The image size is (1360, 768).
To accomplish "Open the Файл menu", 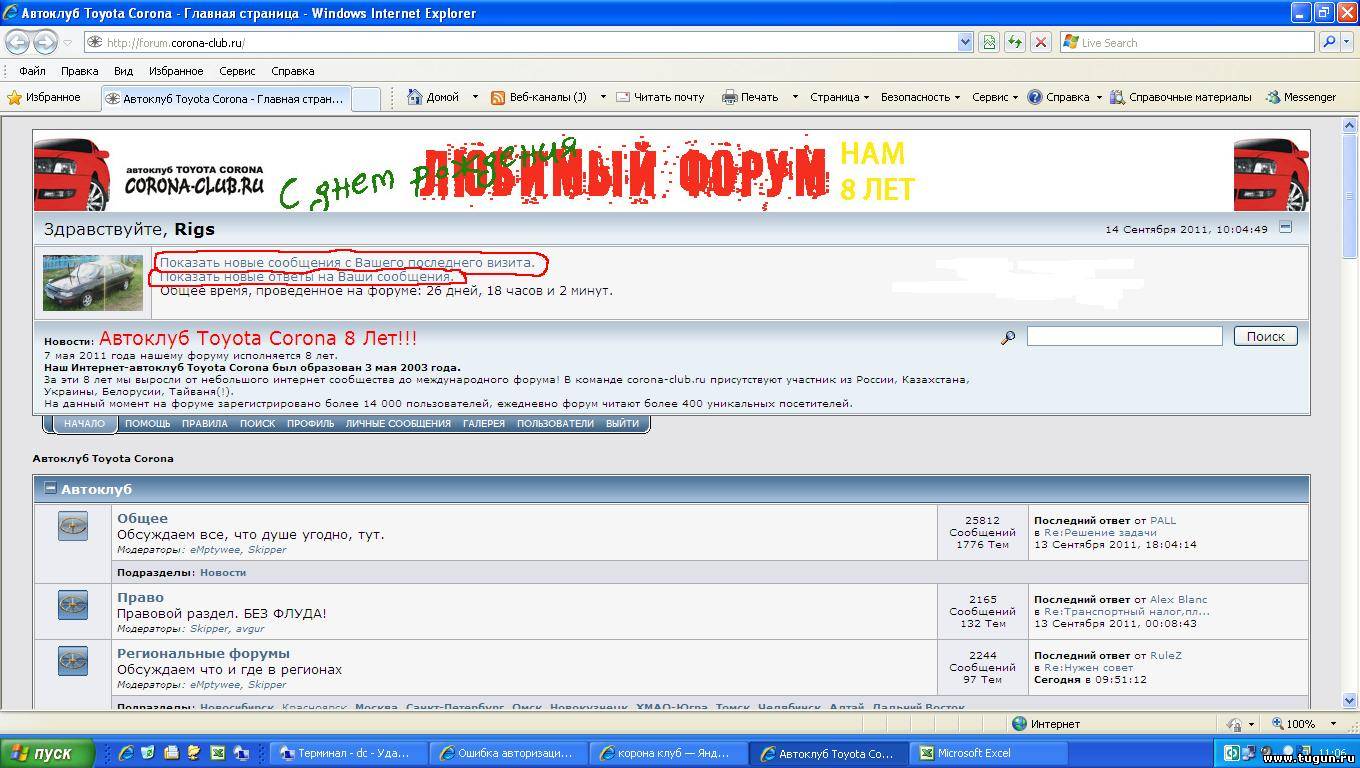I will [x=32, y=71].
